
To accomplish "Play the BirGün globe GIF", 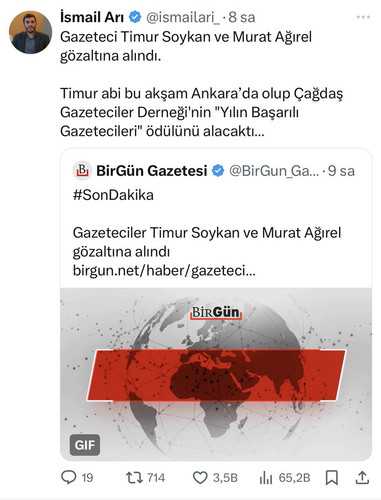I will [x=216, y=374].
